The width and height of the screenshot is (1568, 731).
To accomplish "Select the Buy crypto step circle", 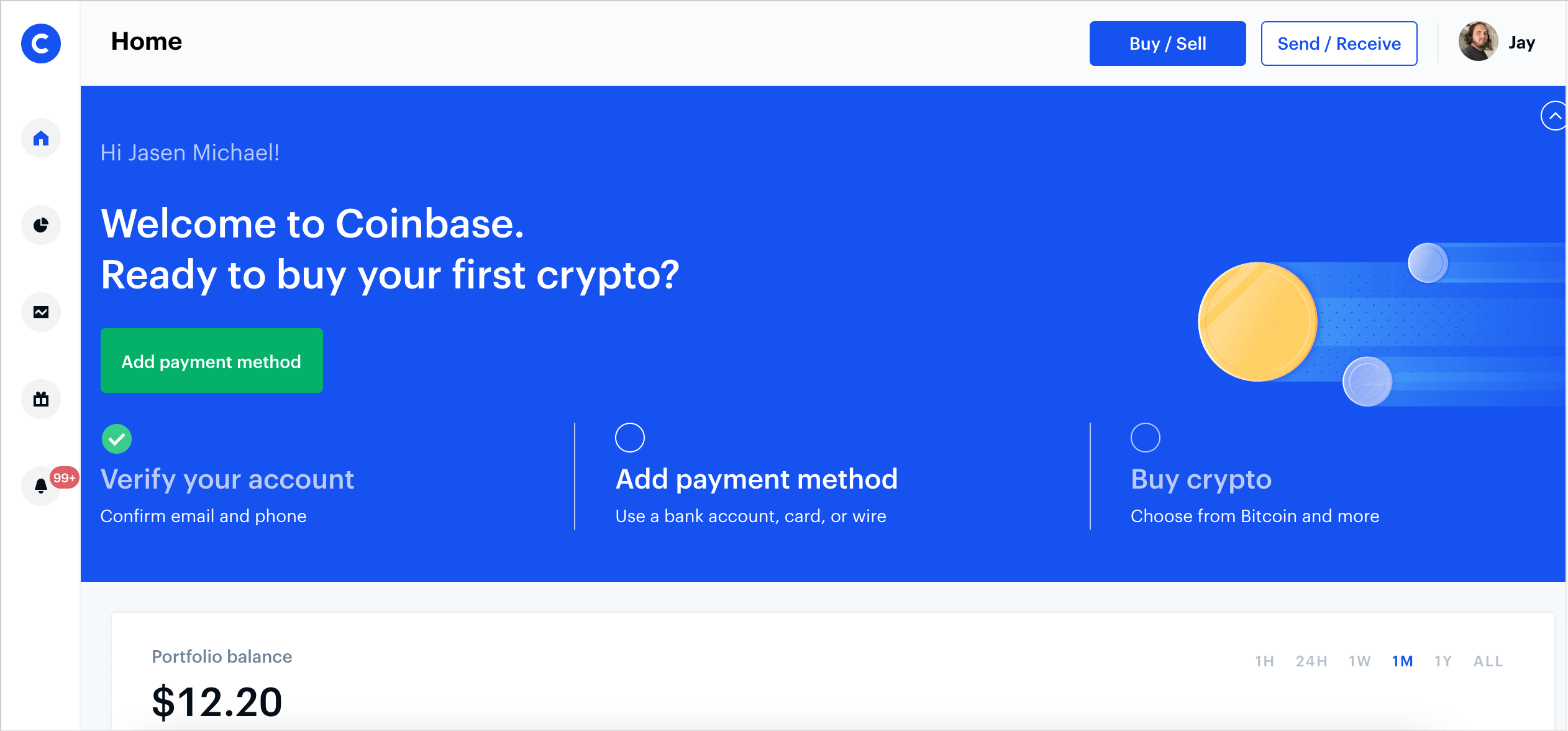I will point(1146,438).
